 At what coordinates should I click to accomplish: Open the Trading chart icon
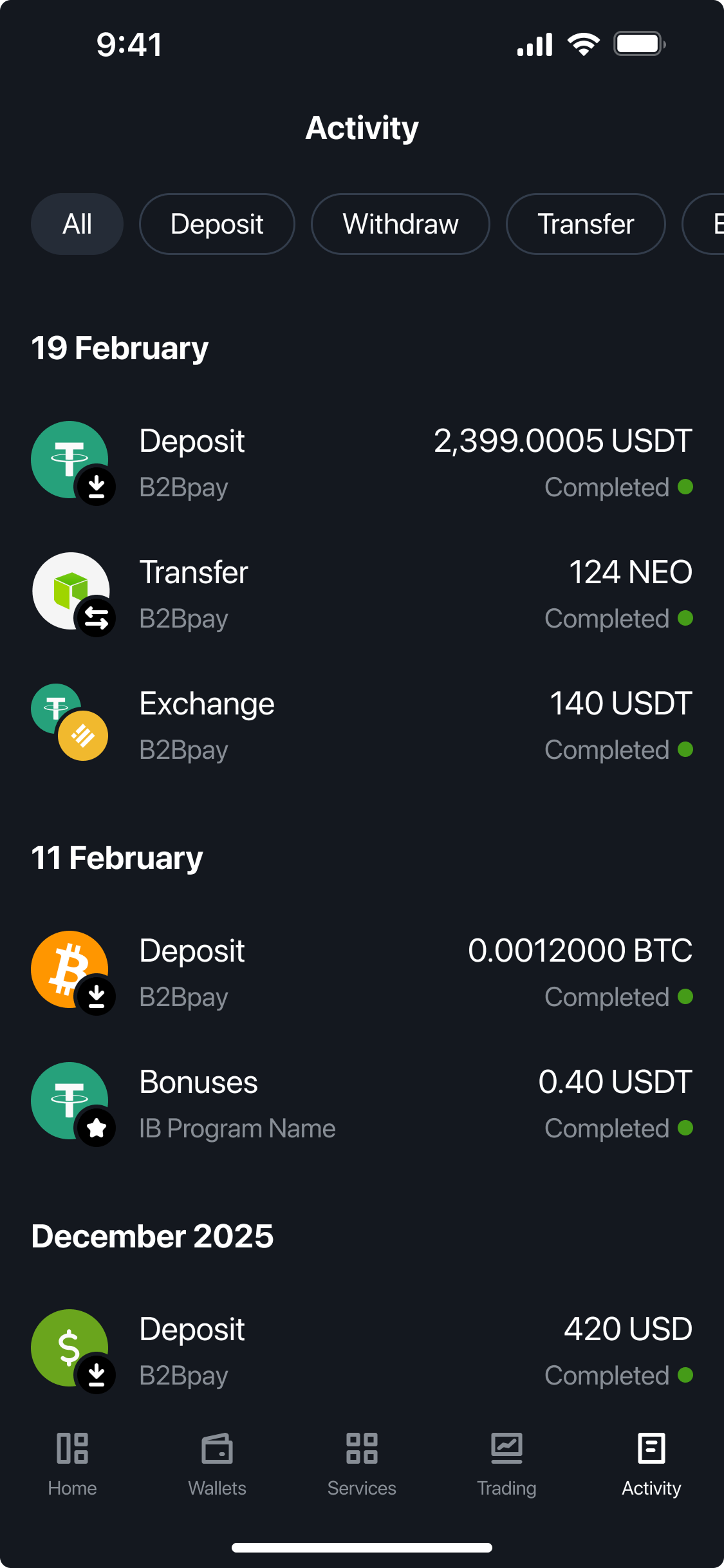[506, 1448]
